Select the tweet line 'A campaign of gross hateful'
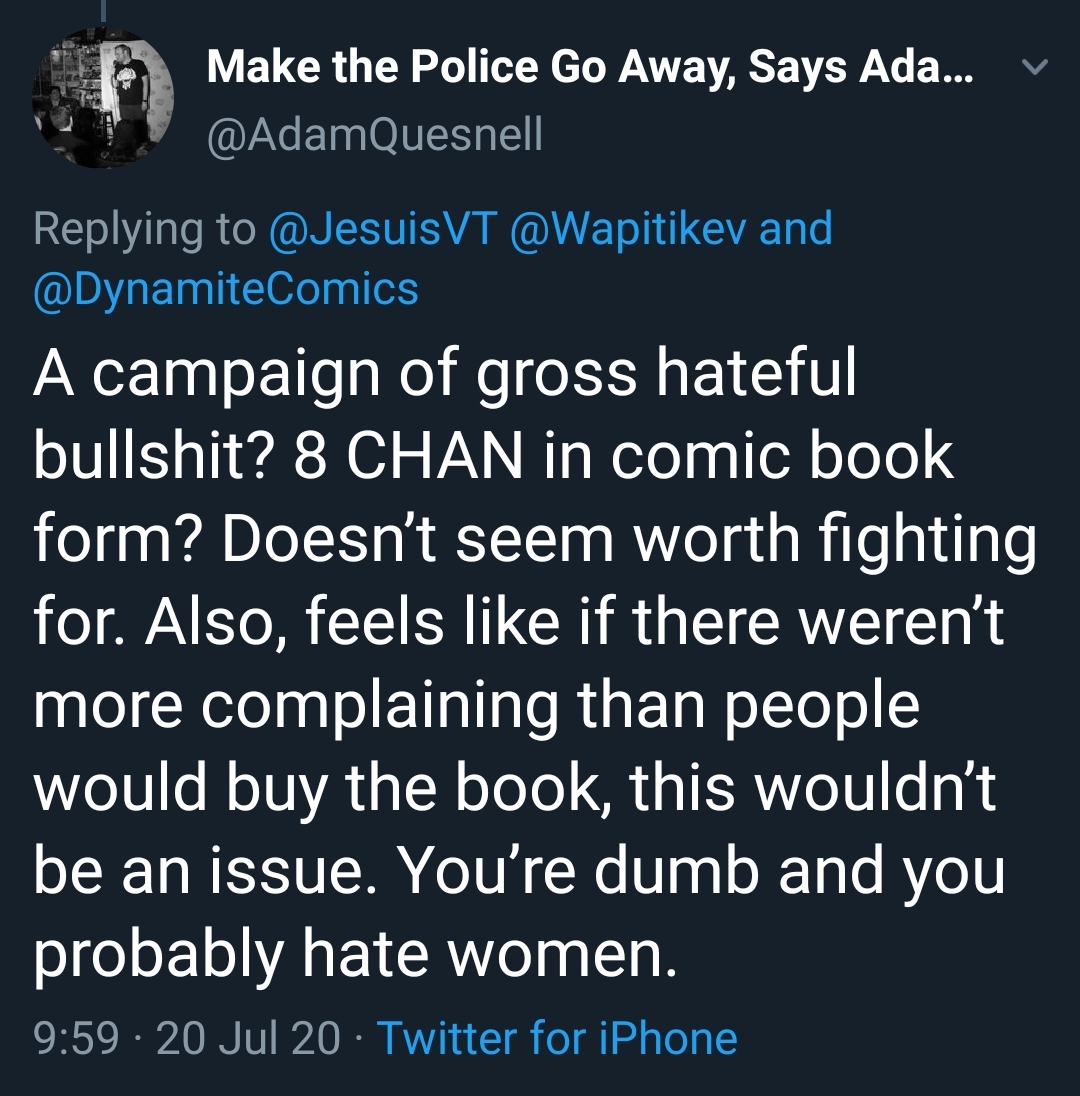The image size is (1080, 1096). [445, 375]
